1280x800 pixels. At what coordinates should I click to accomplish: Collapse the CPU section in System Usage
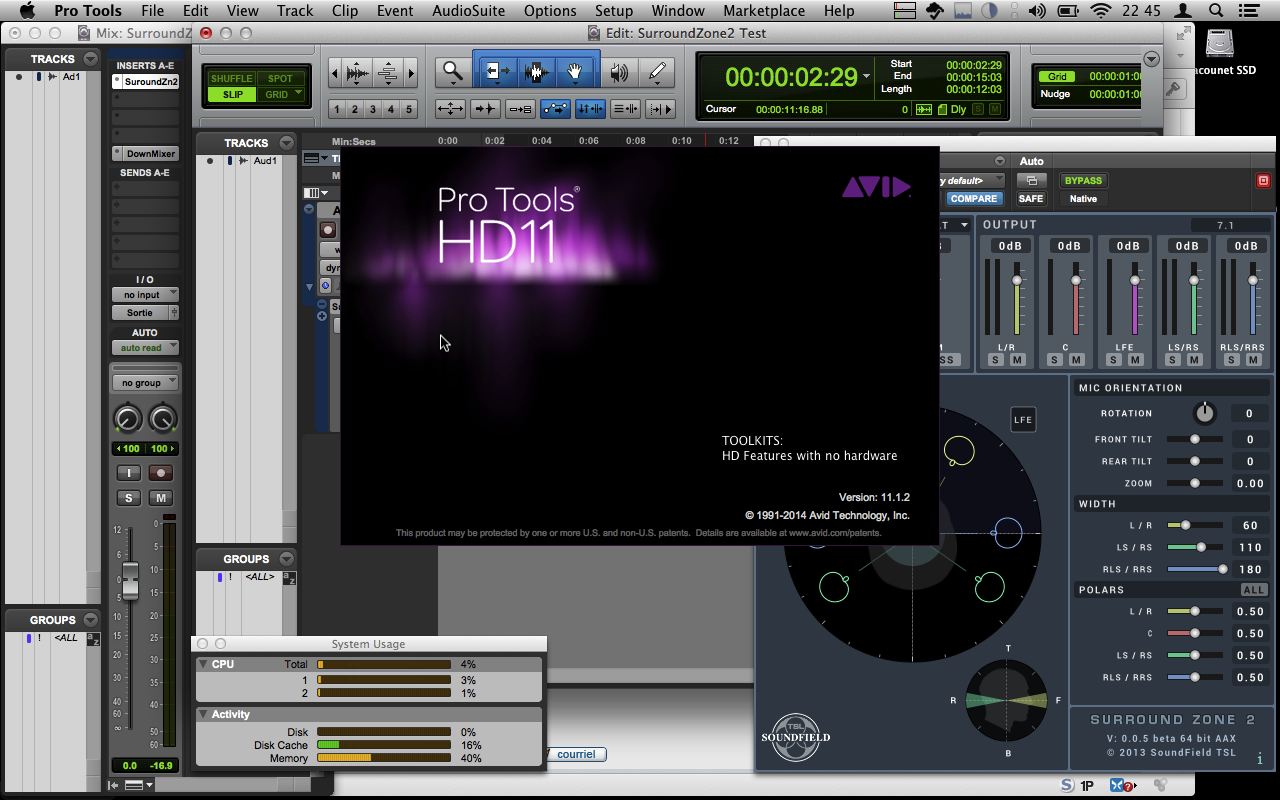(x=204, y=664)
